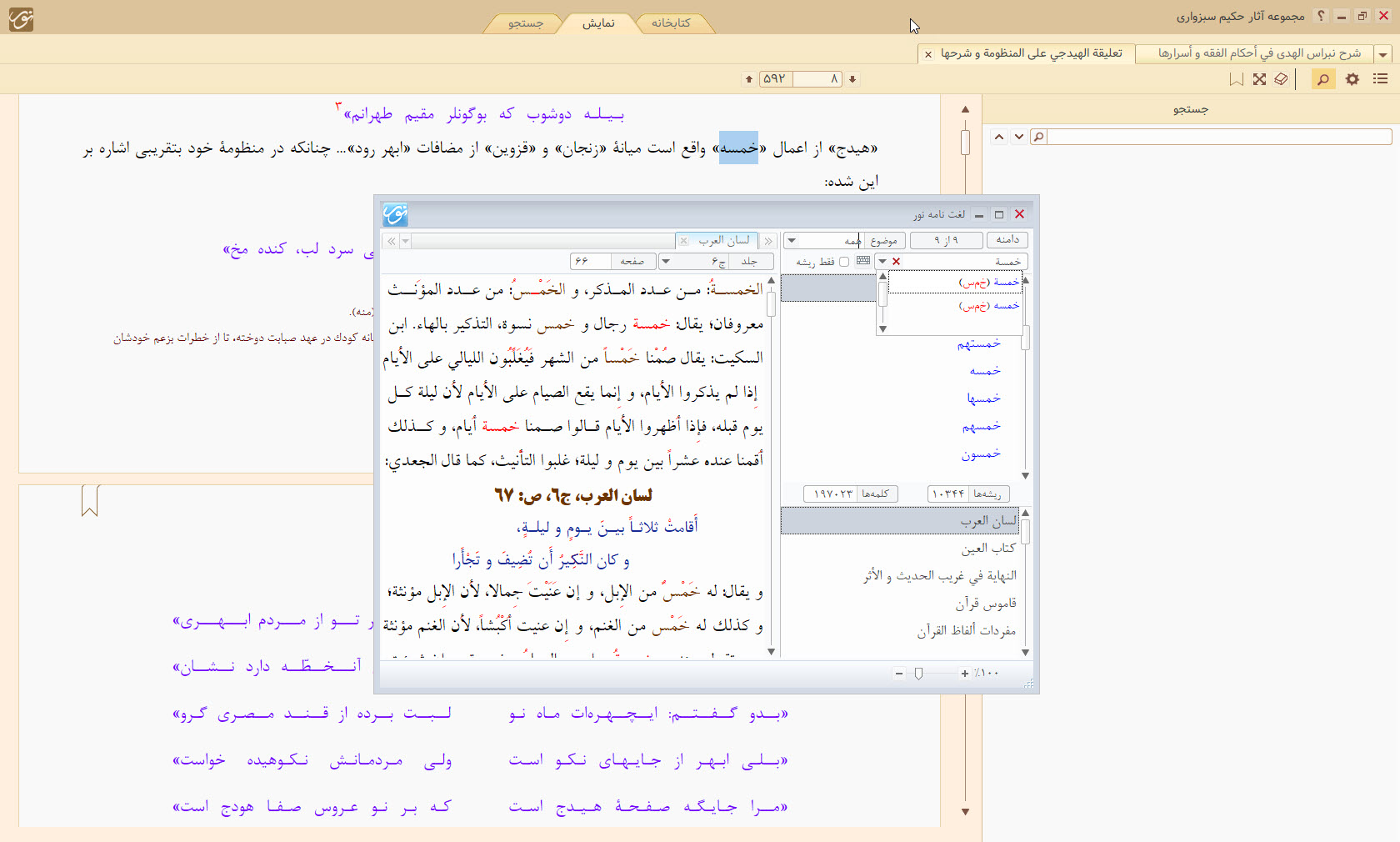The image size is (1400, 842).
Task: Maximize the لغت نامه نور window
Action: (999, 214)
